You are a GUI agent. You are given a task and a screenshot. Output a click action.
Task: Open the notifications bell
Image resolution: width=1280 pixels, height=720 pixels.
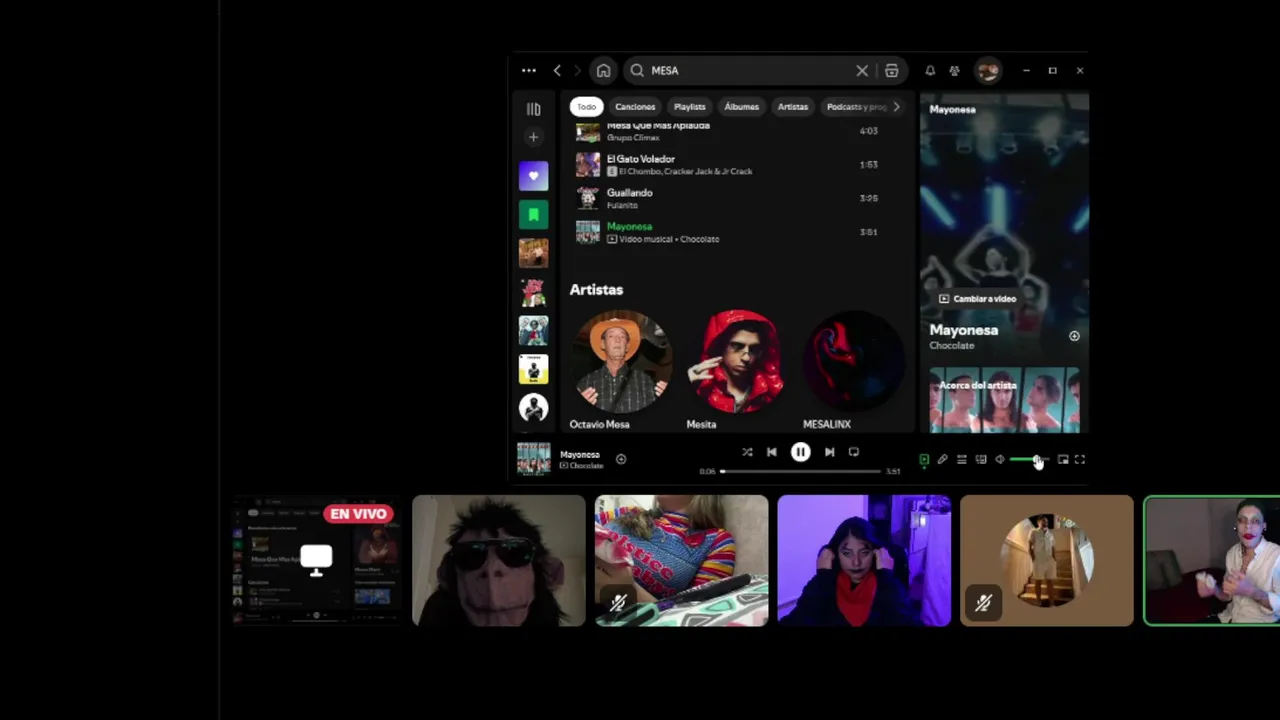tap(930, 71)
